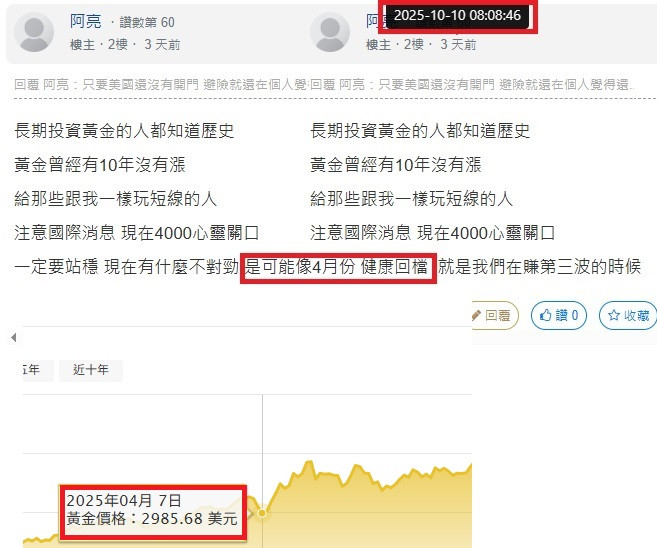This screenshot has height=548, width=657.
Task: Click the second user avatar image
Action: pos(330,32)
